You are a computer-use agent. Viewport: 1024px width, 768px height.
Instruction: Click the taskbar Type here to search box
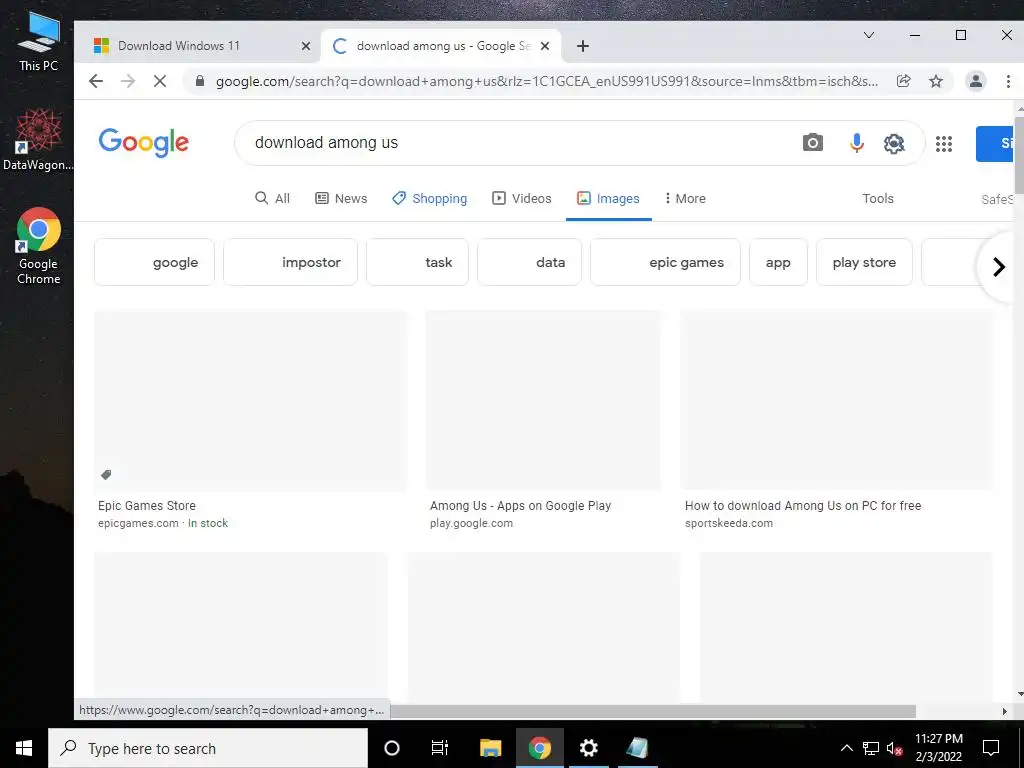tap(208, 748)
